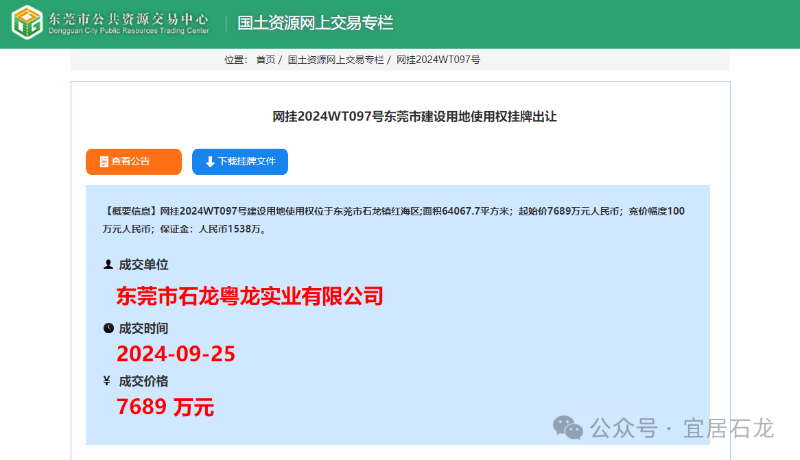Click the clock icon beside 成交时间
Viewport: 800px width, 460px height.
coord(108,328)
